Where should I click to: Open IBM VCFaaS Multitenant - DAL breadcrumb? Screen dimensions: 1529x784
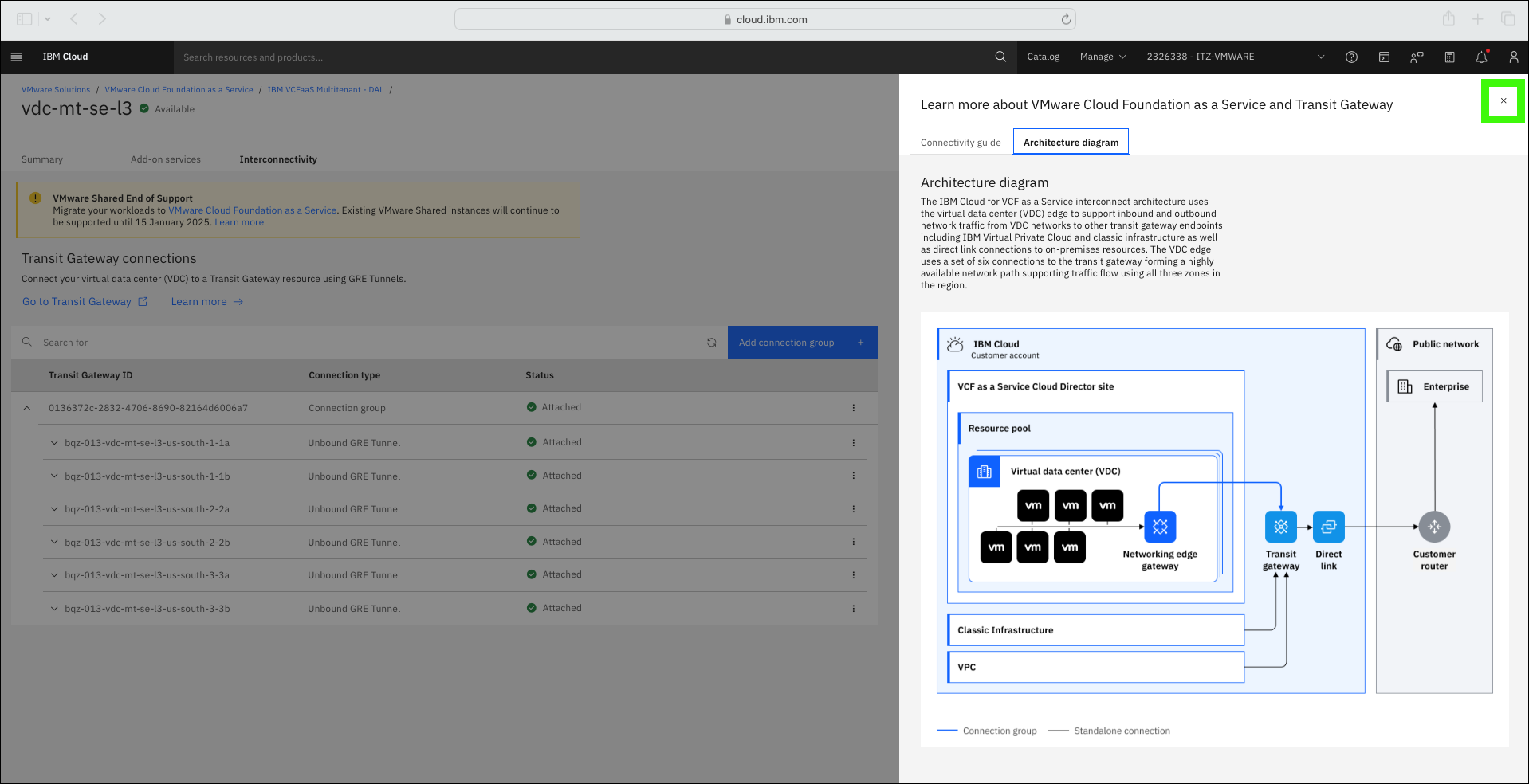coord(325,90)
